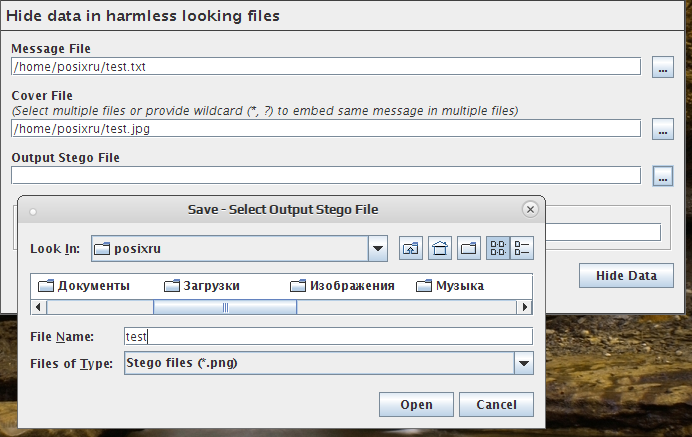Click the folder list left scroll arrow

38,307
